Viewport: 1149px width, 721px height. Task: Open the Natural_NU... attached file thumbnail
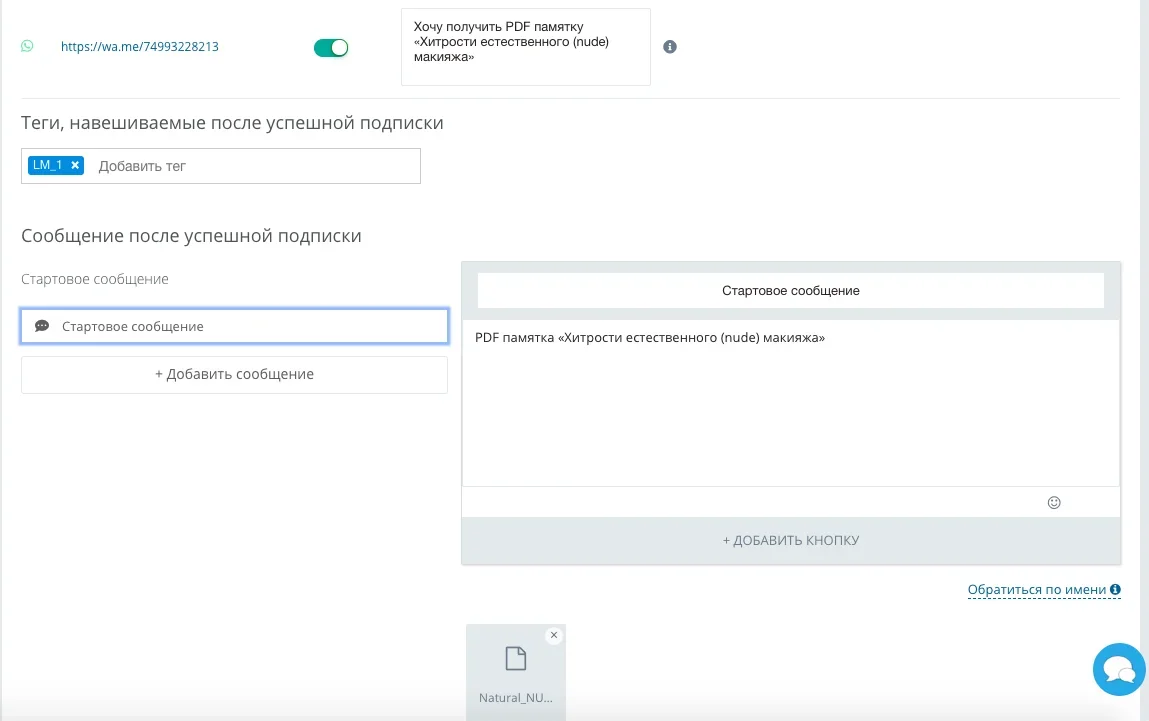tap(516, 673)
